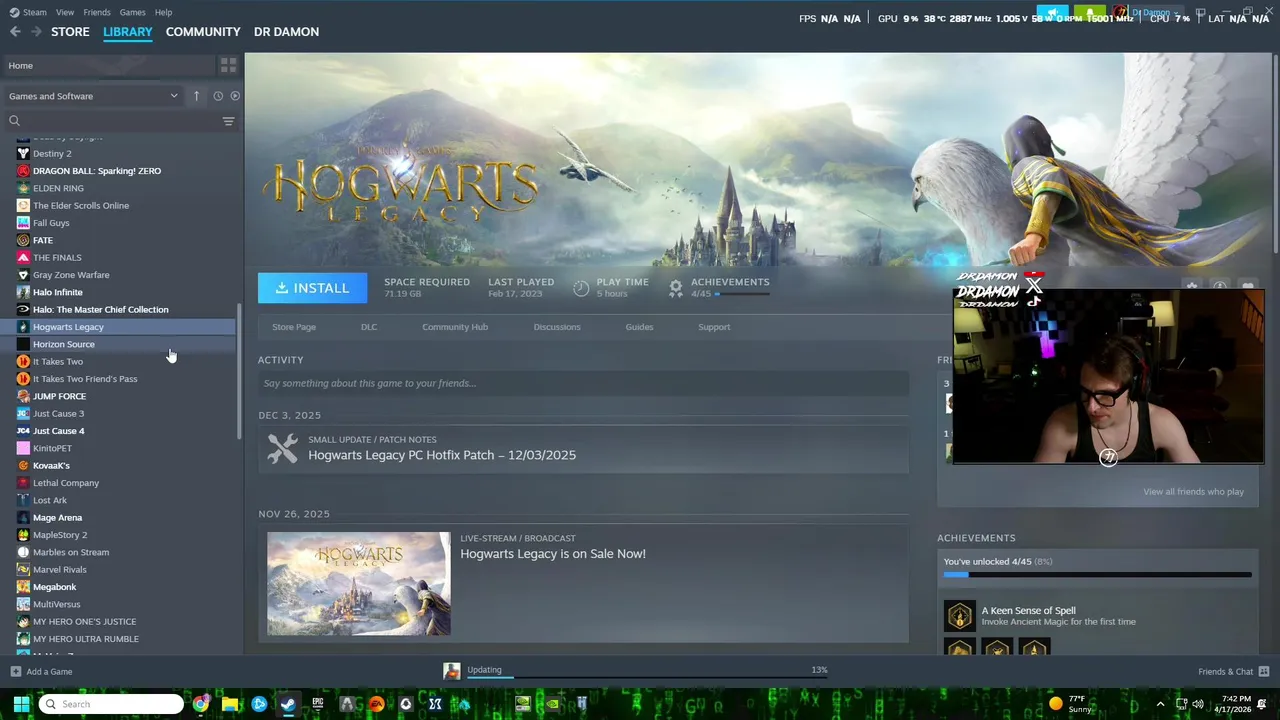The image size is (1280, 720).
Task: Select Horizon Source in the library
Action: coord(64,344)
